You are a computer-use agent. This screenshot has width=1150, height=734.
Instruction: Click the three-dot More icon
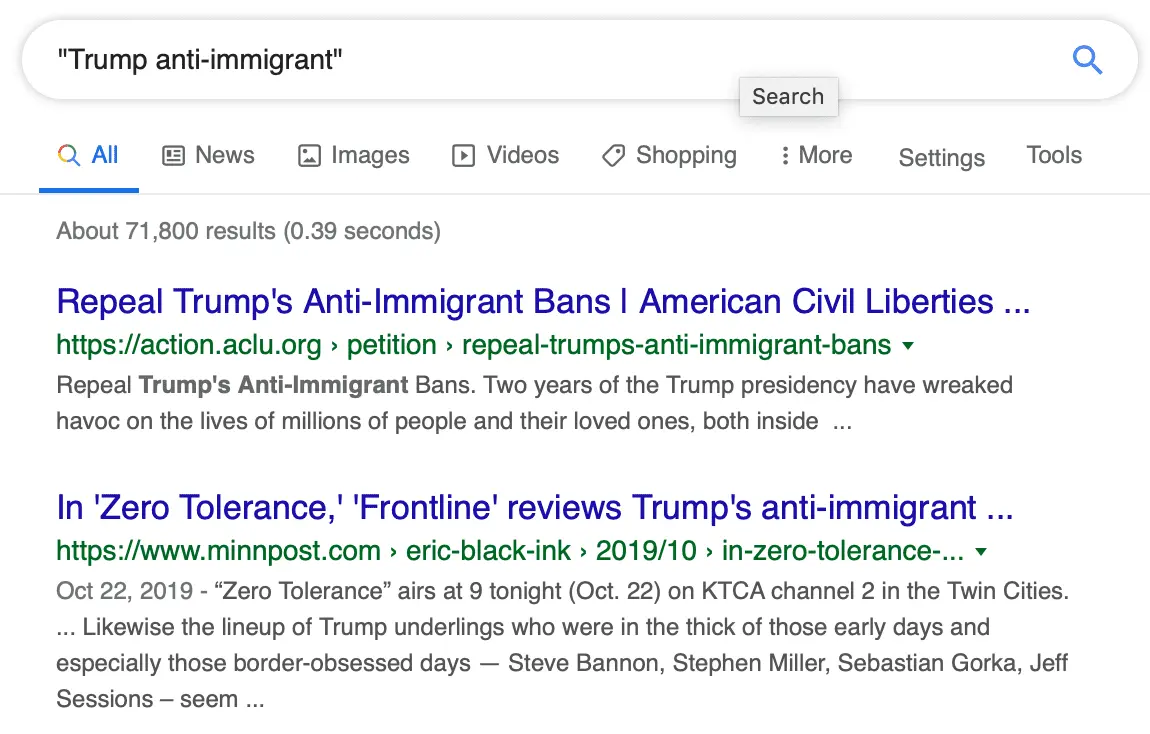785,156
